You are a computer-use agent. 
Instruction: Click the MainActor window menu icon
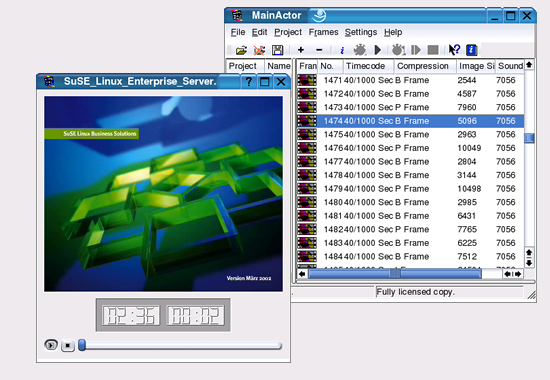click(237, 15)
